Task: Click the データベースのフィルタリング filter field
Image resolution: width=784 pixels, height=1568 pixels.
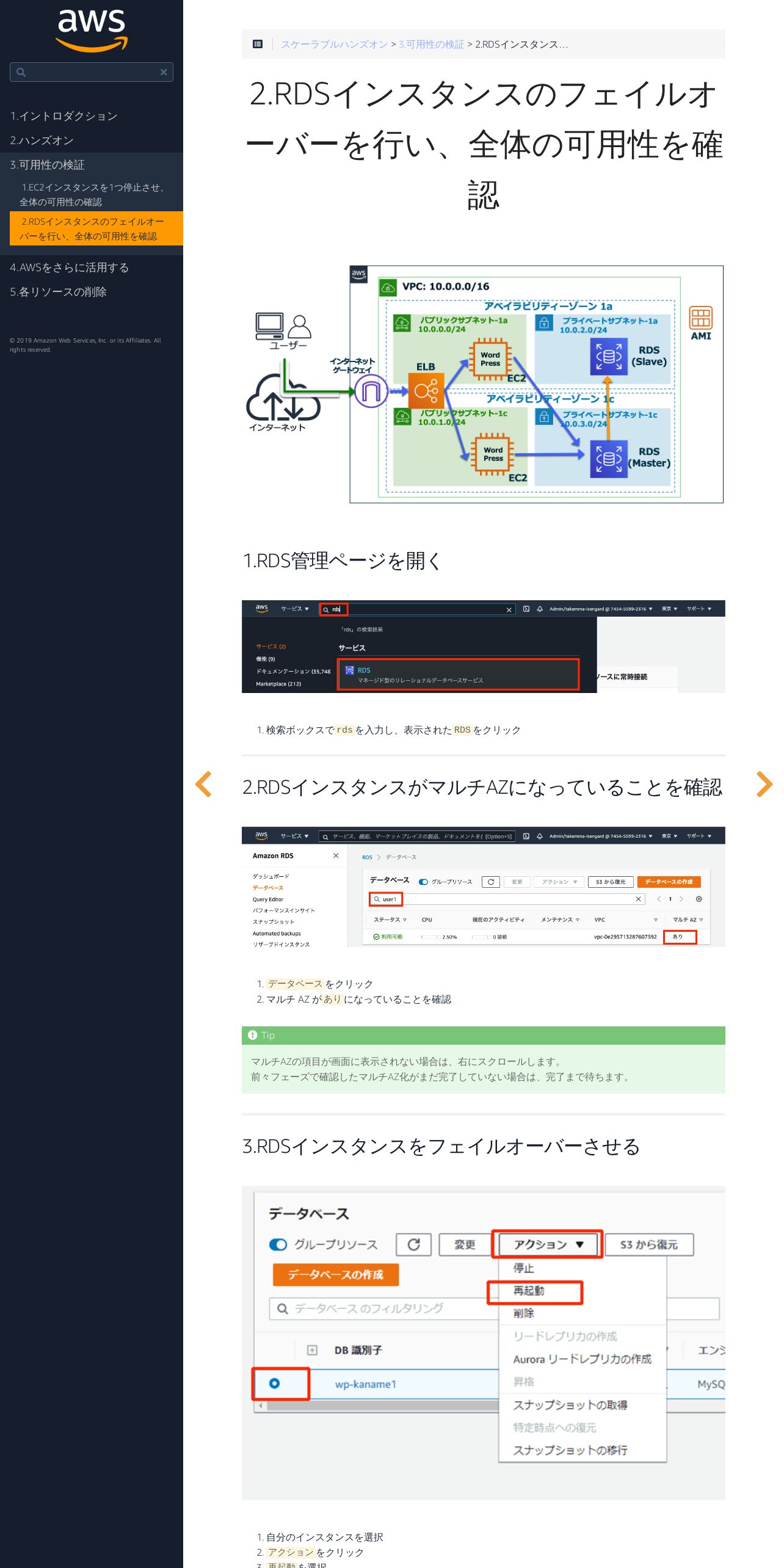Action: (x=385, y=1308)
